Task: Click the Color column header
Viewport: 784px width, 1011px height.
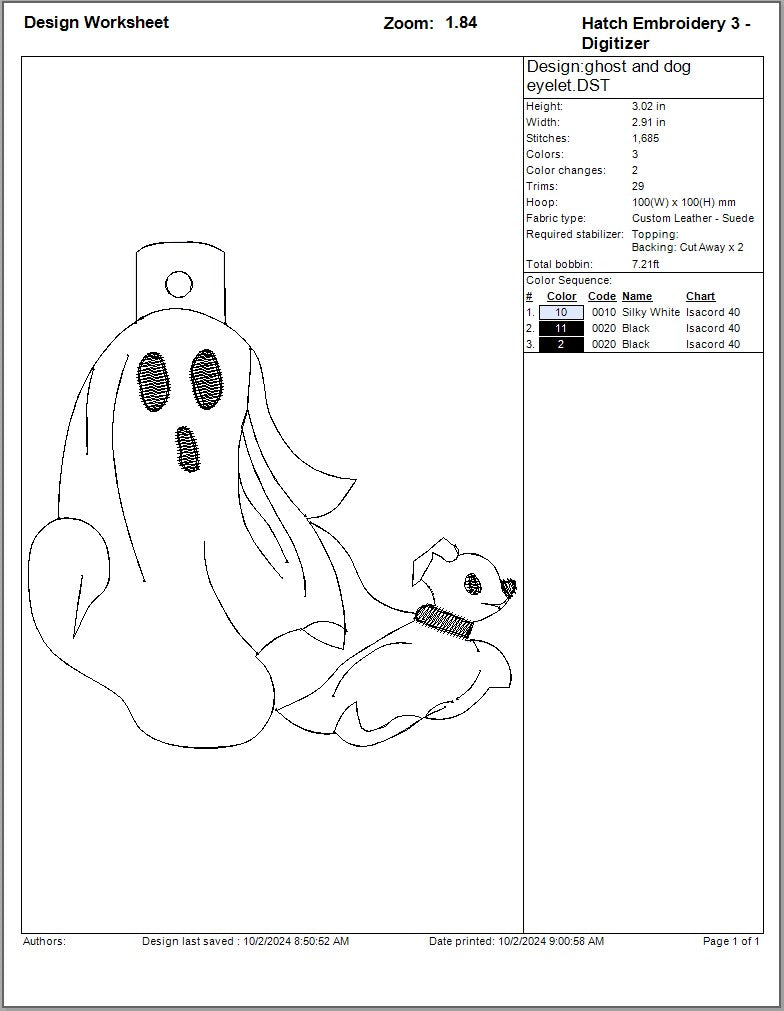Action: coord(561,296)
